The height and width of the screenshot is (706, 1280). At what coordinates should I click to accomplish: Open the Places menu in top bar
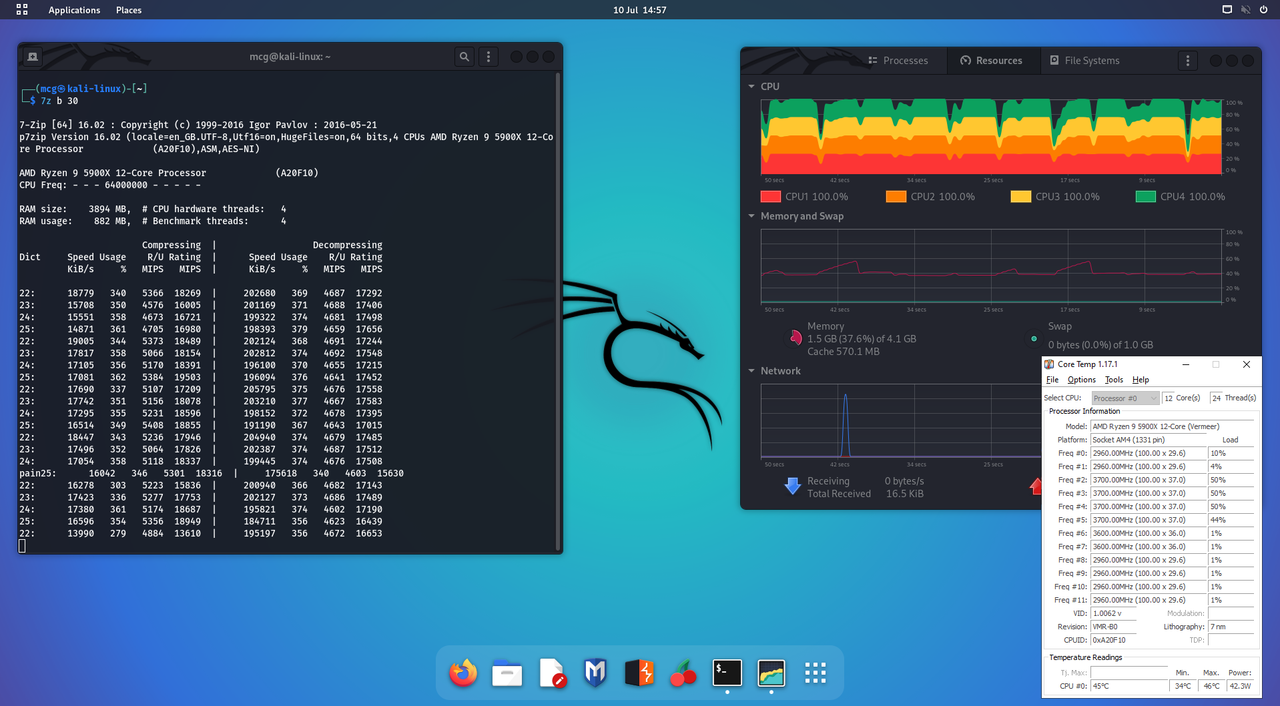pos(128,10)
